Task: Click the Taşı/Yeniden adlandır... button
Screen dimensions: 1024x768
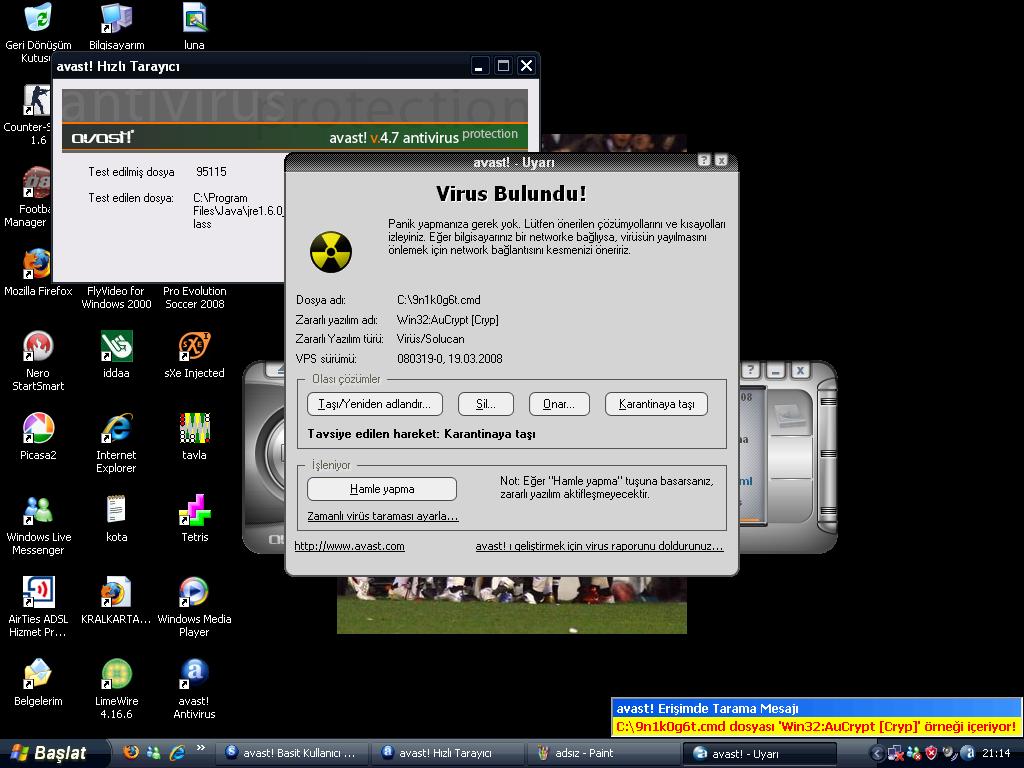Action: click(x=374, y=404)
